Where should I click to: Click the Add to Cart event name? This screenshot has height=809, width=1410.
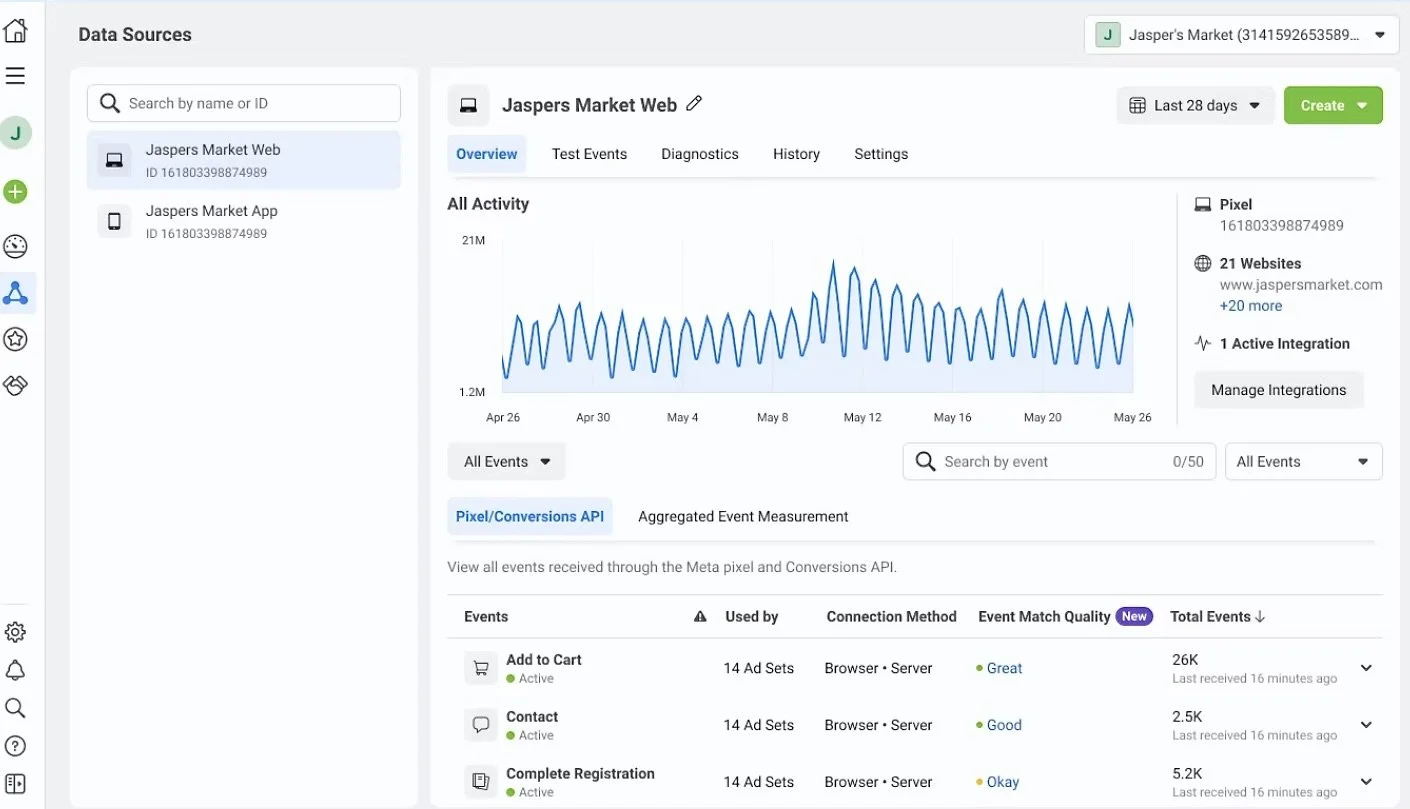[x=544, y=660]
